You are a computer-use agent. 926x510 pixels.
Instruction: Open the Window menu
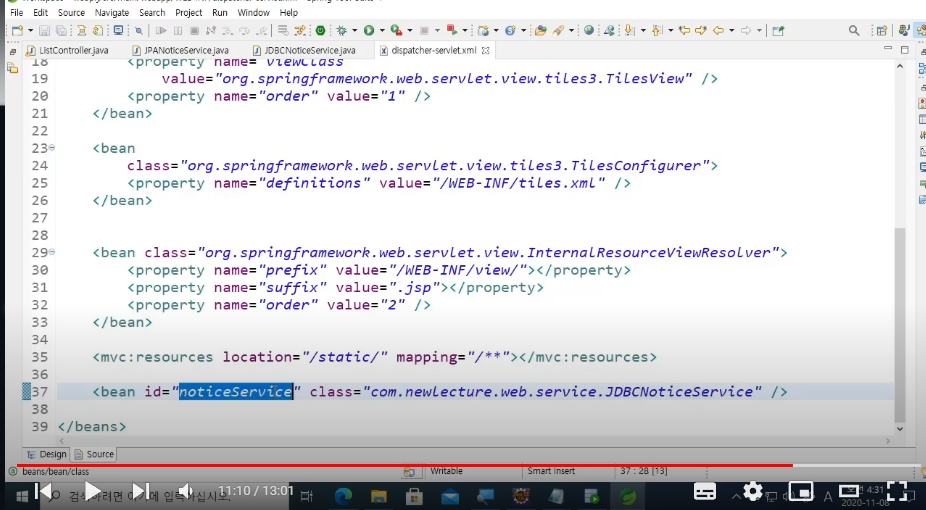coord(253,12)
